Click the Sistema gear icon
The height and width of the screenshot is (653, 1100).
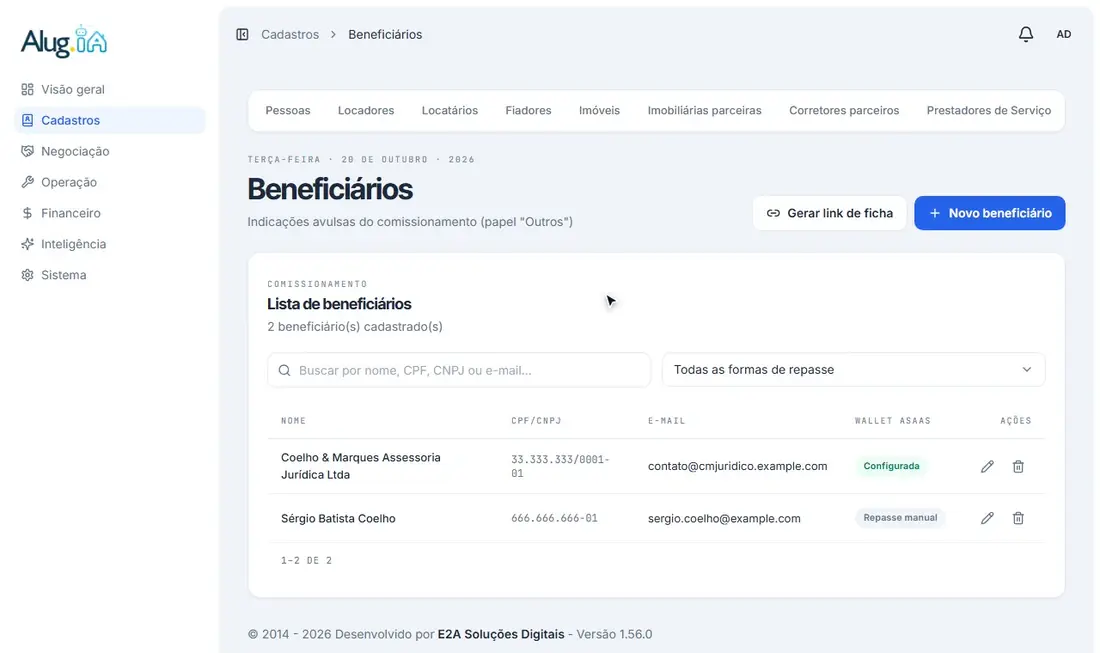point(27,274)
